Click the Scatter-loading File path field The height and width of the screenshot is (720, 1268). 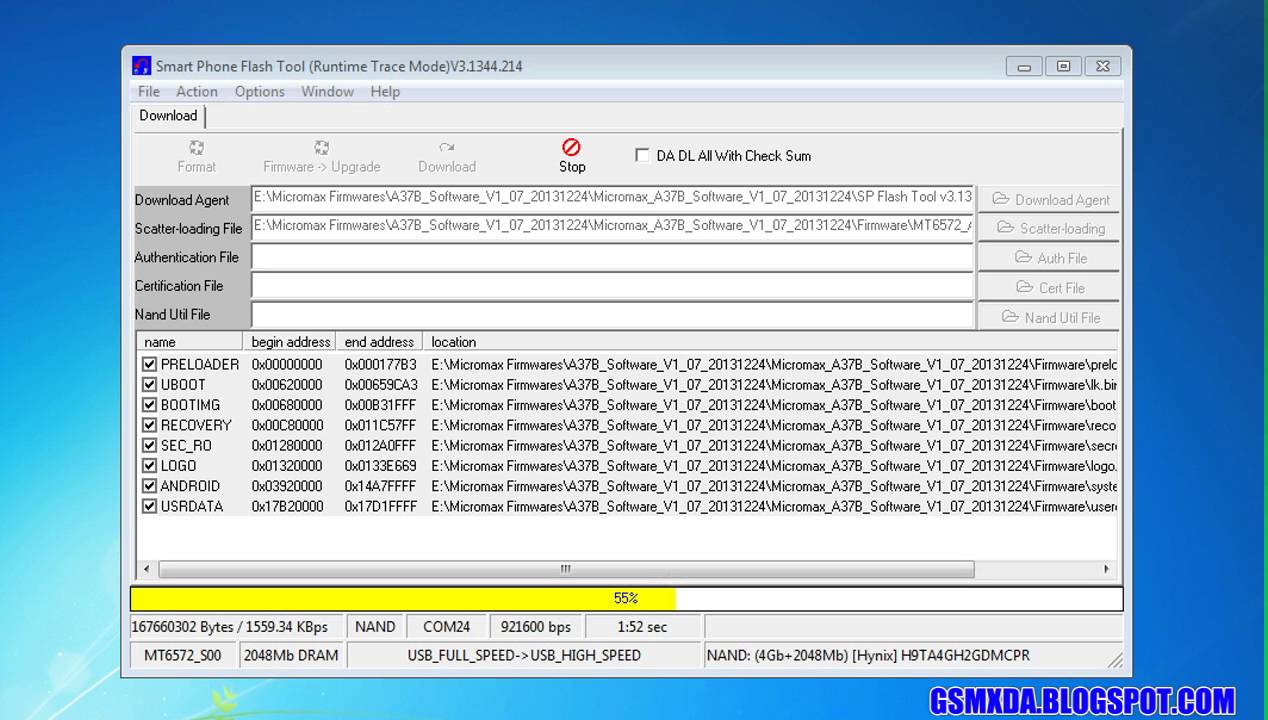(x=612, y=227)
